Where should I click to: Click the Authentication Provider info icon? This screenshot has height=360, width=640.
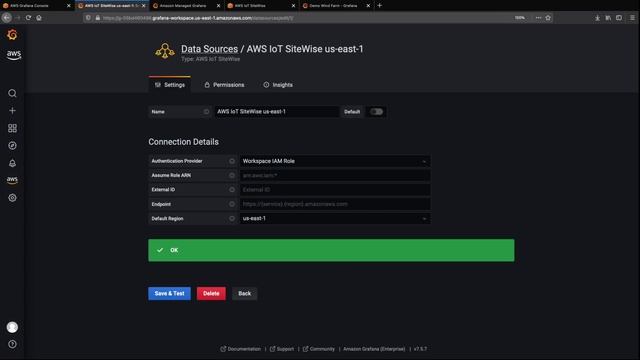232,161
